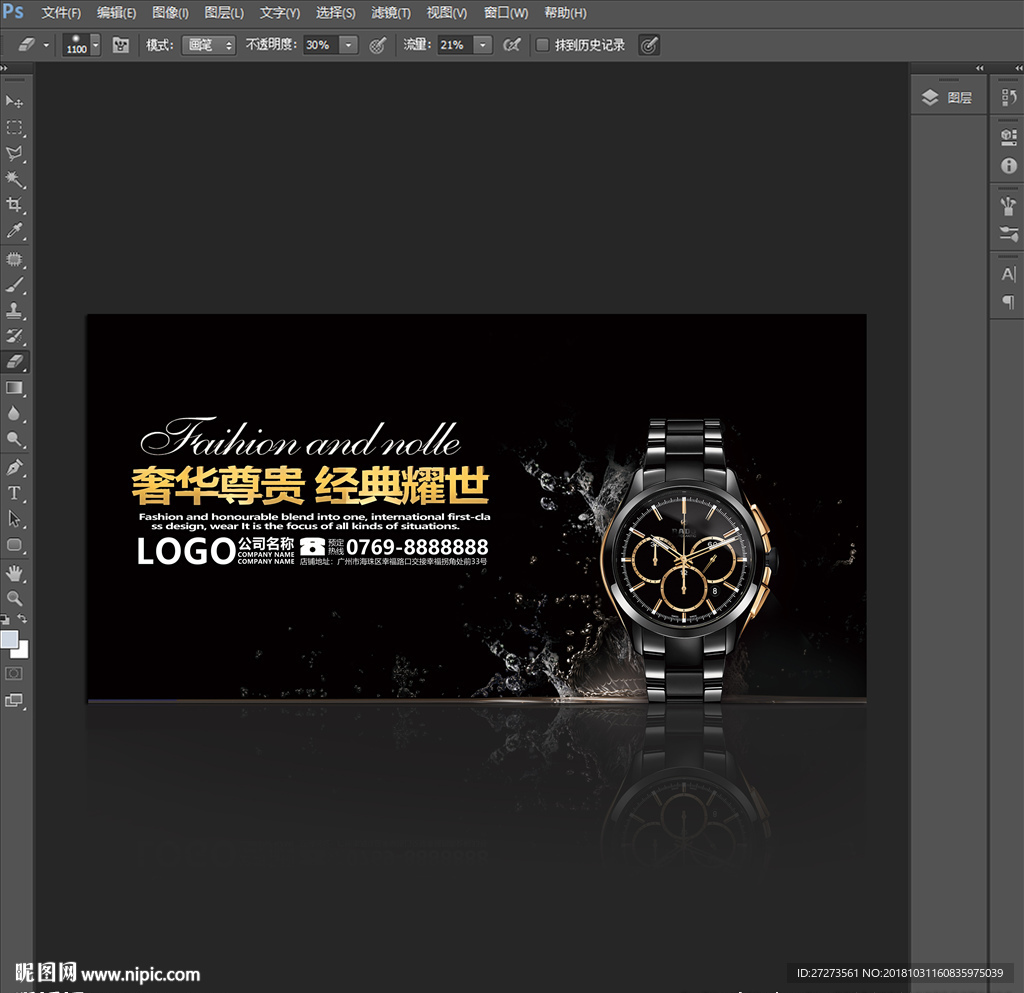Enable airbrush build-up effects
Screen dimensions: 1024x993
(512, 45)
